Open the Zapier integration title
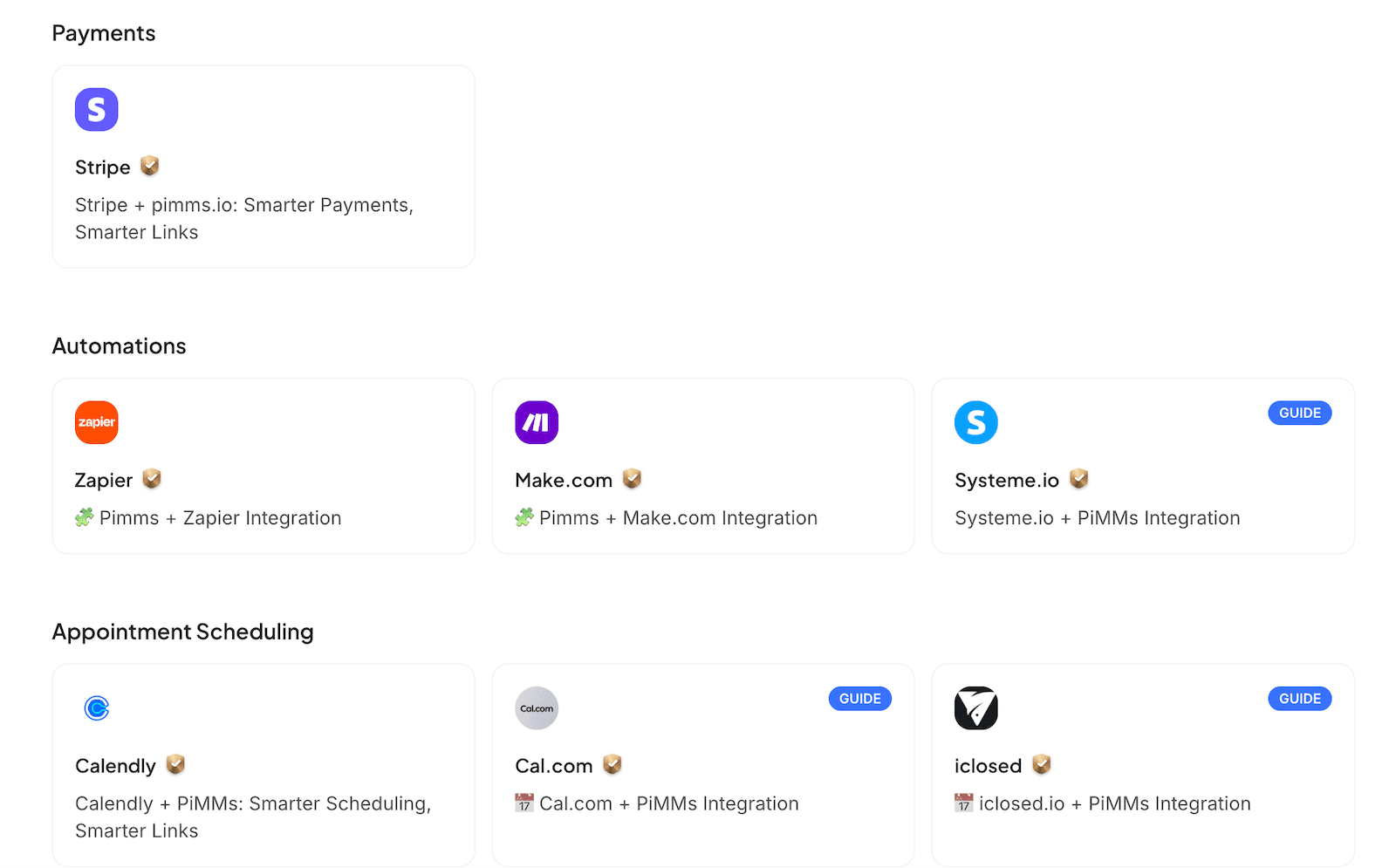1396x868 pixels. click(x=104, y=481)
